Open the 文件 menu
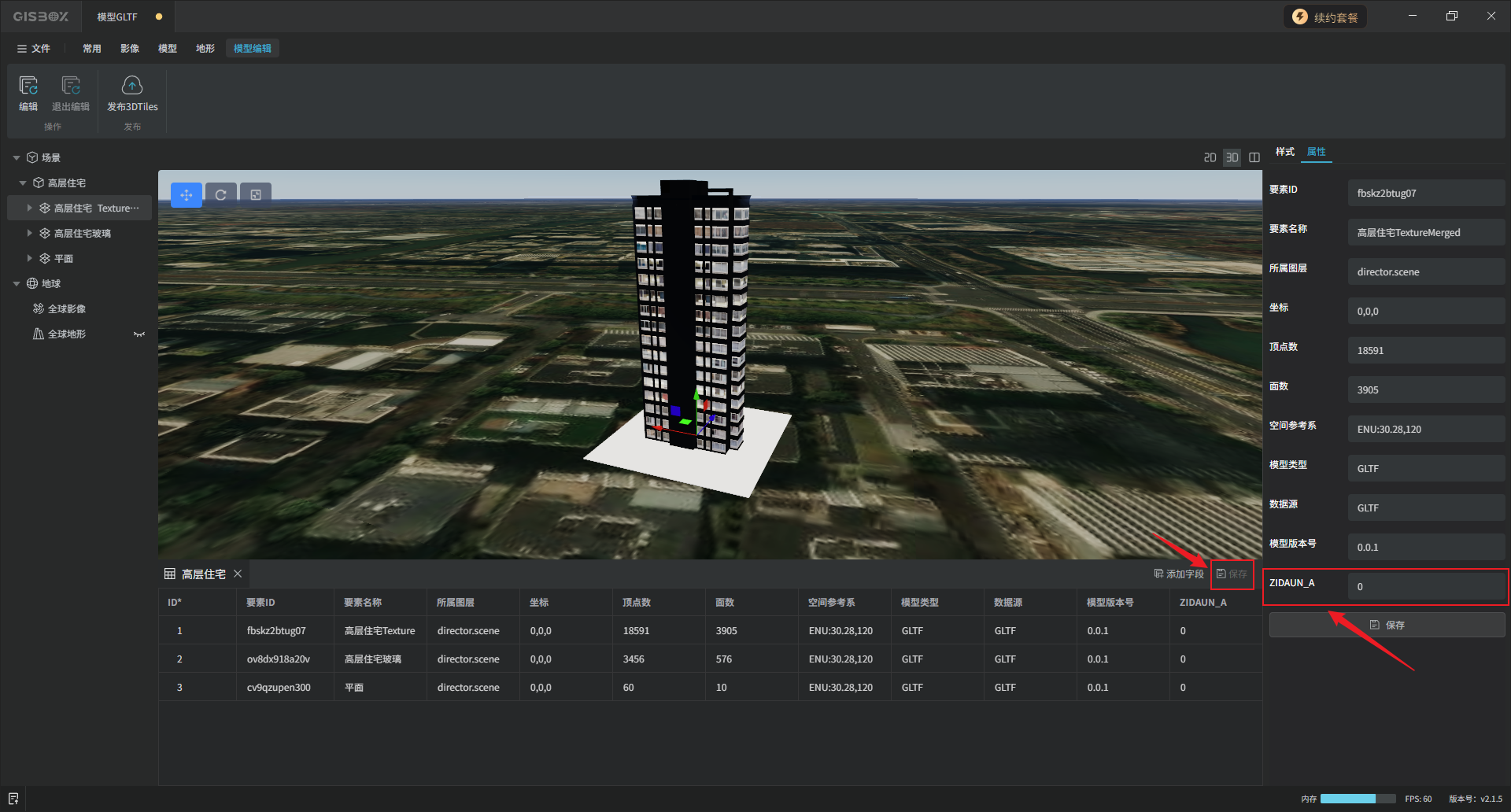Screen dimensions: 1511x812 (x=34, y=49)
